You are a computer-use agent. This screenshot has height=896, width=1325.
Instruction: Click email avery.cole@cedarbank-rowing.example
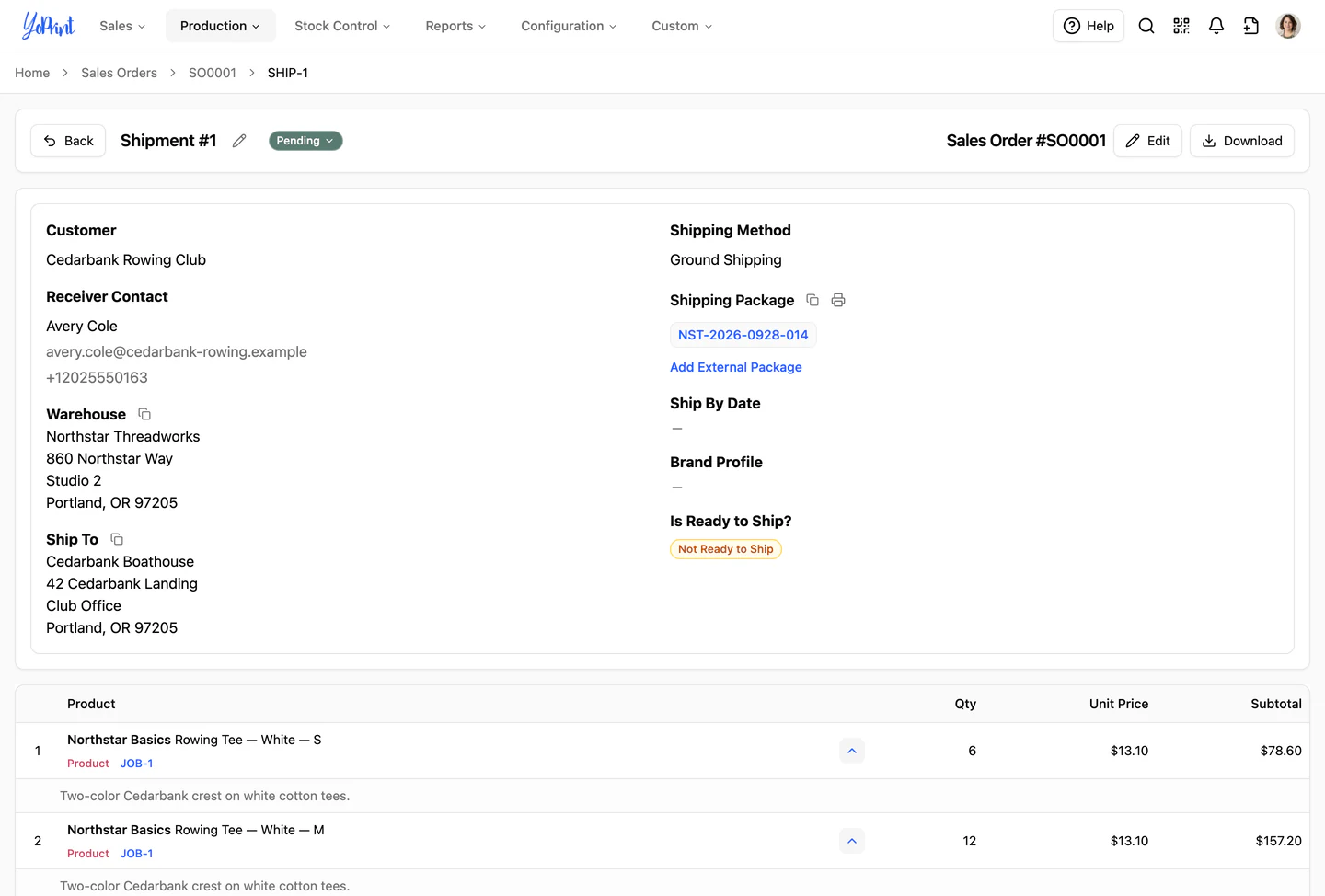click(x=177, y=351)
